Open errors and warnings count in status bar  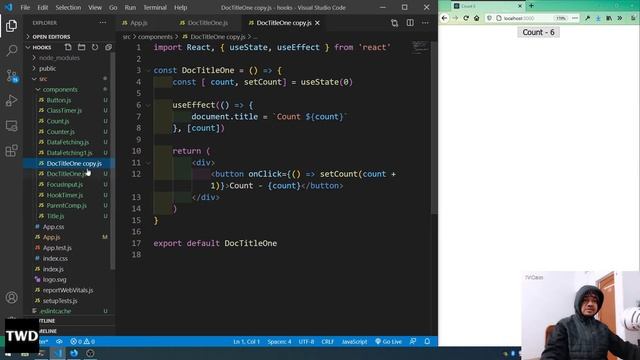click(x=82, y=341)
